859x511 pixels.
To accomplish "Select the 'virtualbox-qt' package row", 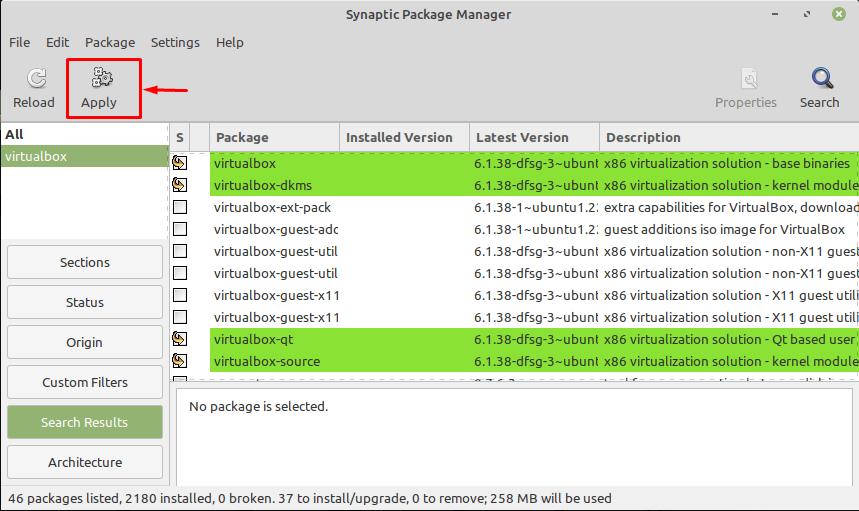I will (514, 339).
